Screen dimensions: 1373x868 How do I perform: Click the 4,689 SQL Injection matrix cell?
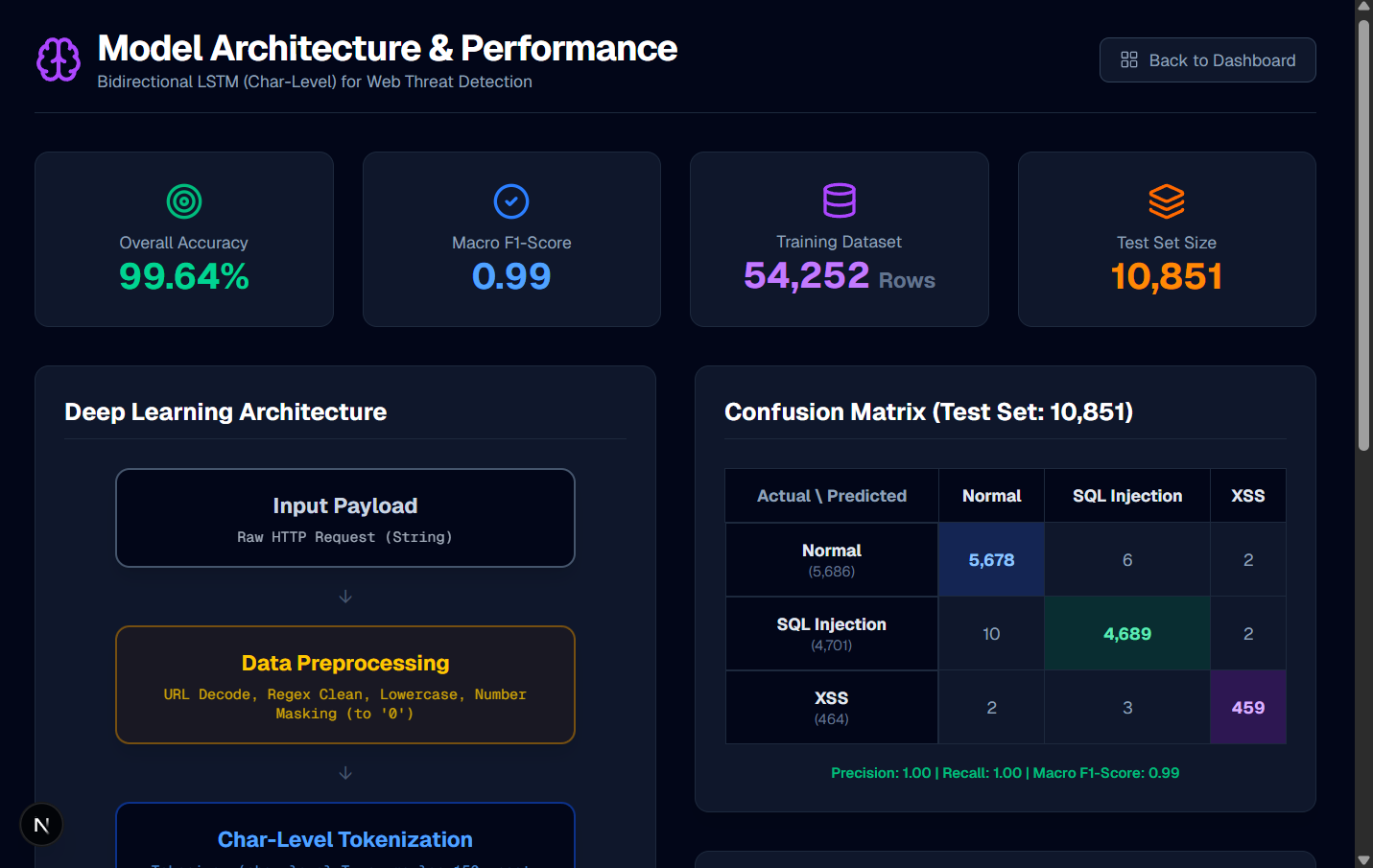pos(1127,634)
